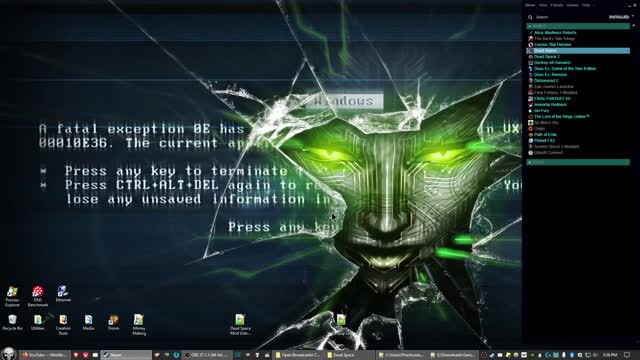Click The Bard's Tale Trilogy game icon
The height and width of the screenshot is (360, 640).
tap(531, 38)
